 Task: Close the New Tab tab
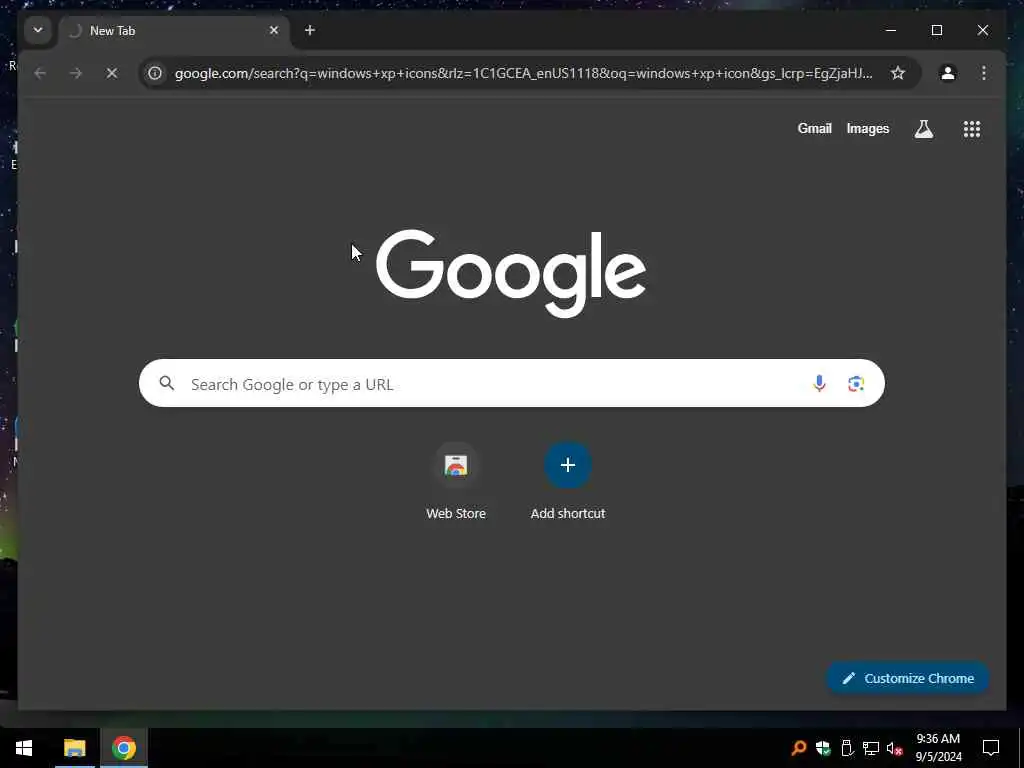click(274, 30)
